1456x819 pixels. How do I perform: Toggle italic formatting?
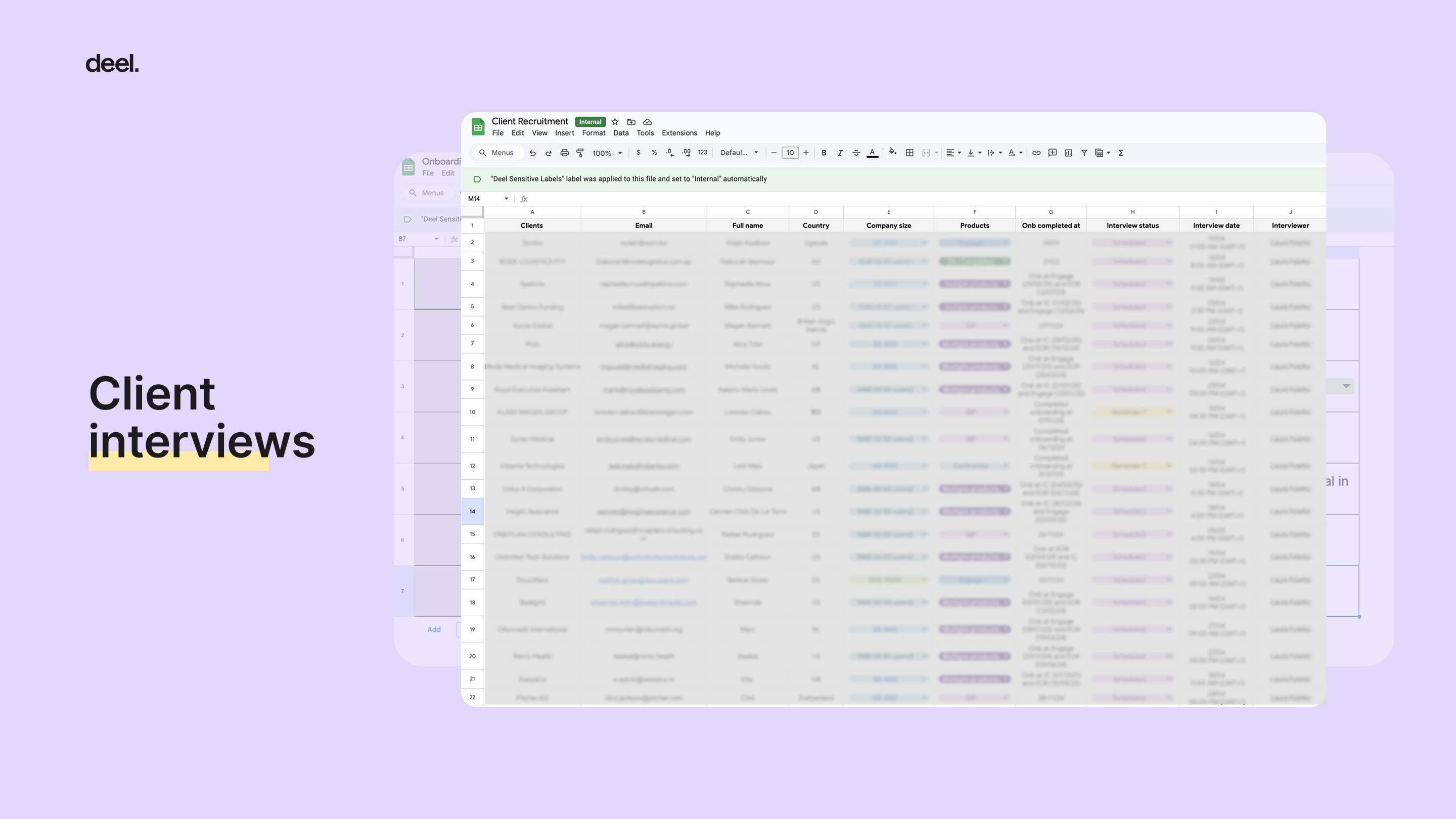point(840,153)
